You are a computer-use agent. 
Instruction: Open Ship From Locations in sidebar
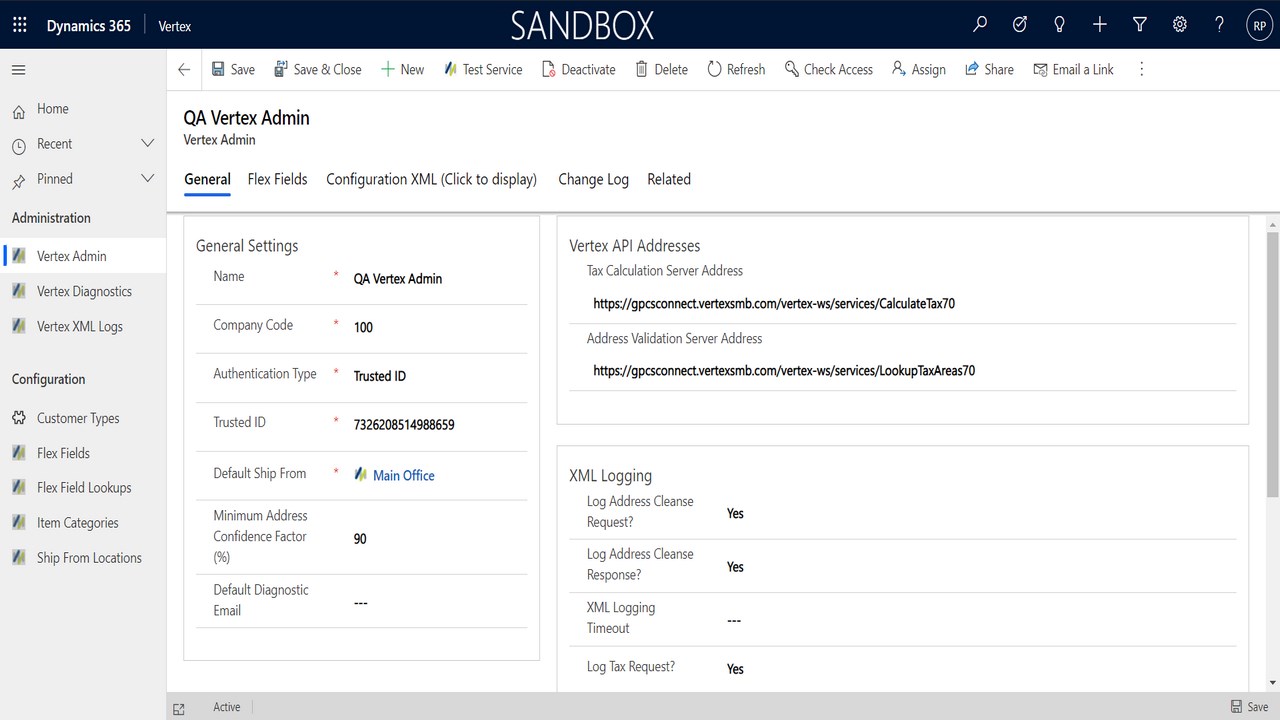click(x=83, y=558)
